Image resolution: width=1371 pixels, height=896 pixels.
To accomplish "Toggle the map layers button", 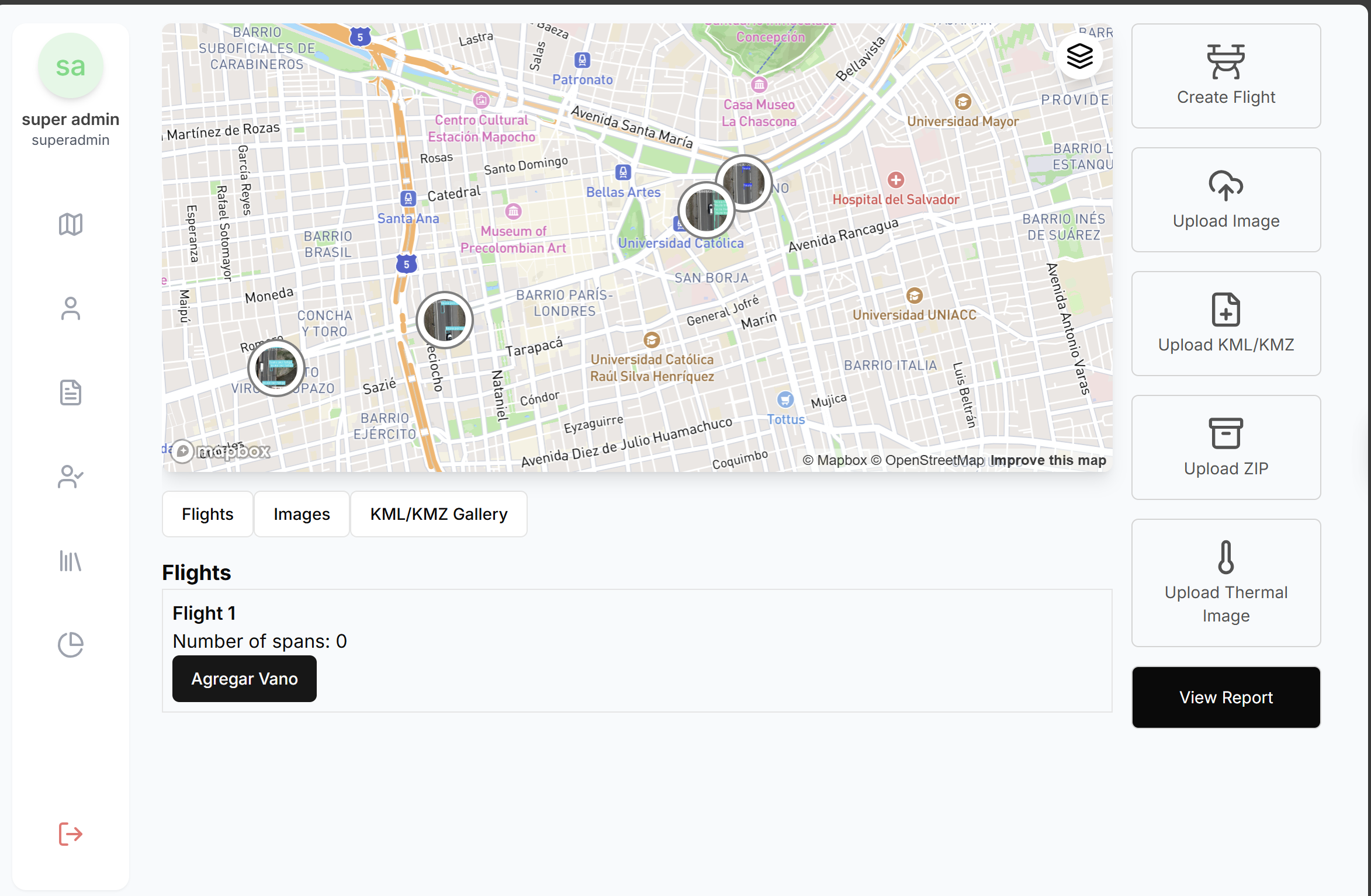I will click(1079, 56).
